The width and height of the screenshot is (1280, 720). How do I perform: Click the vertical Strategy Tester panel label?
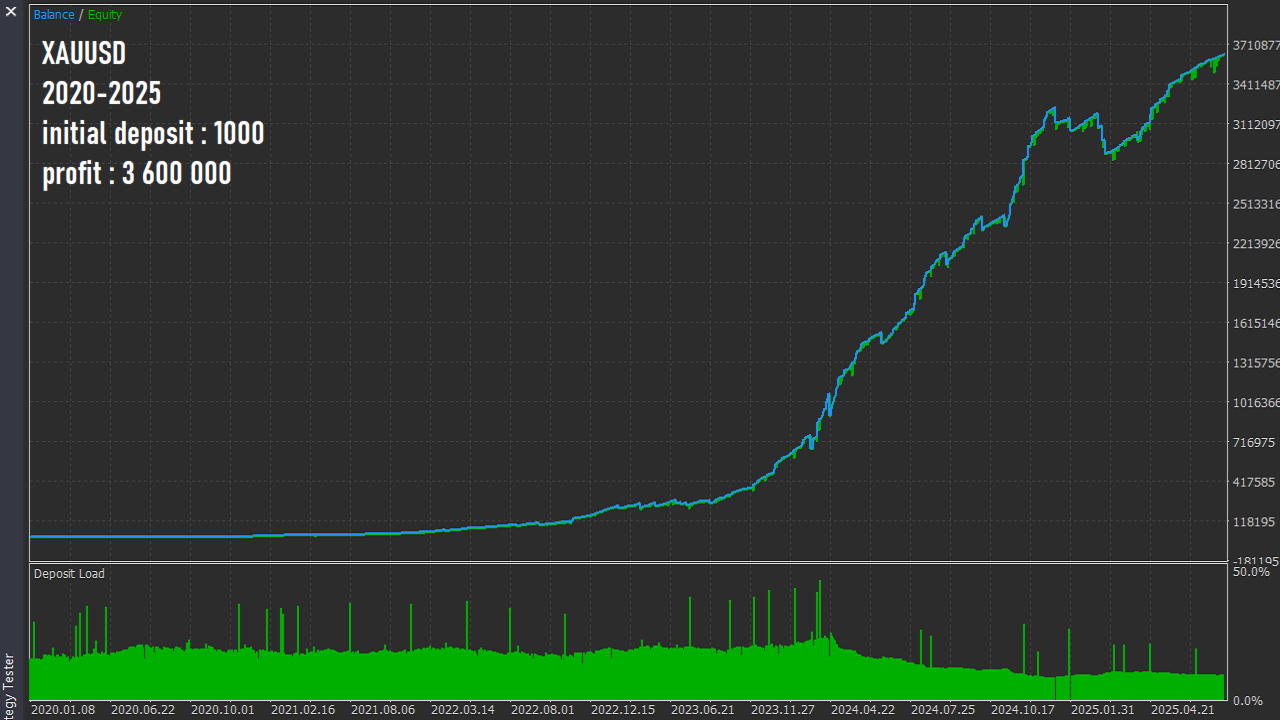[x=10, y=686]
